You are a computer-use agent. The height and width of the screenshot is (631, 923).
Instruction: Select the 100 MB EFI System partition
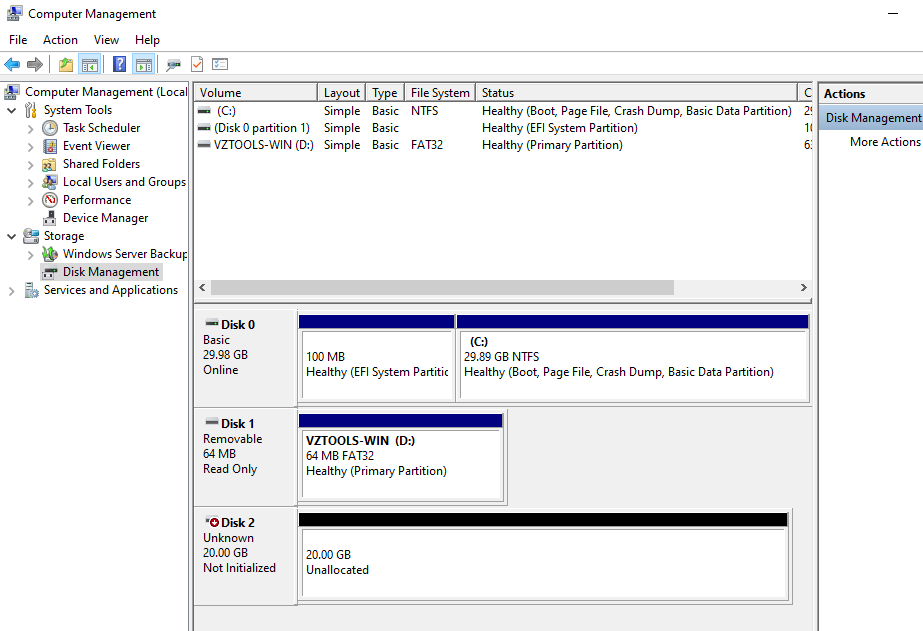(377, 358)
